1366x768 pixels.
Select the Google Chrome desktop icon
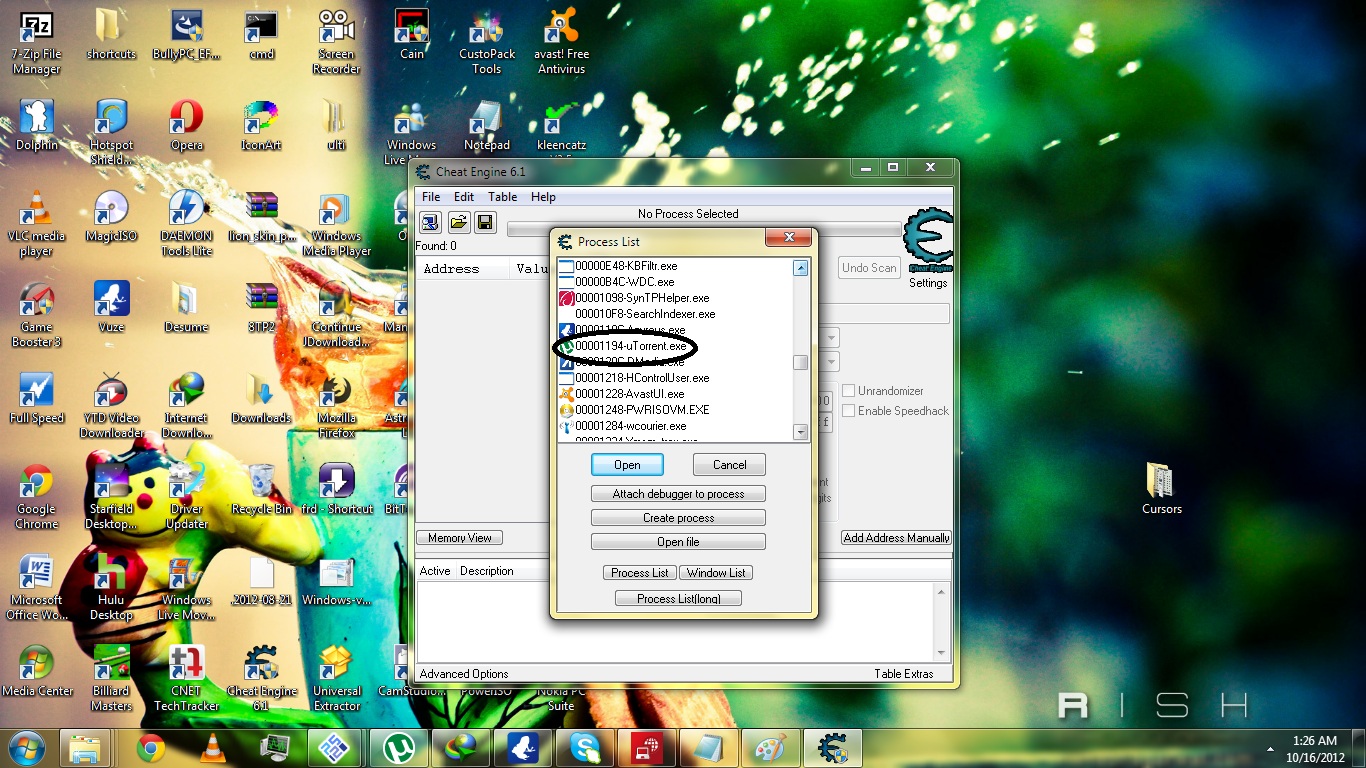[36, 498]
